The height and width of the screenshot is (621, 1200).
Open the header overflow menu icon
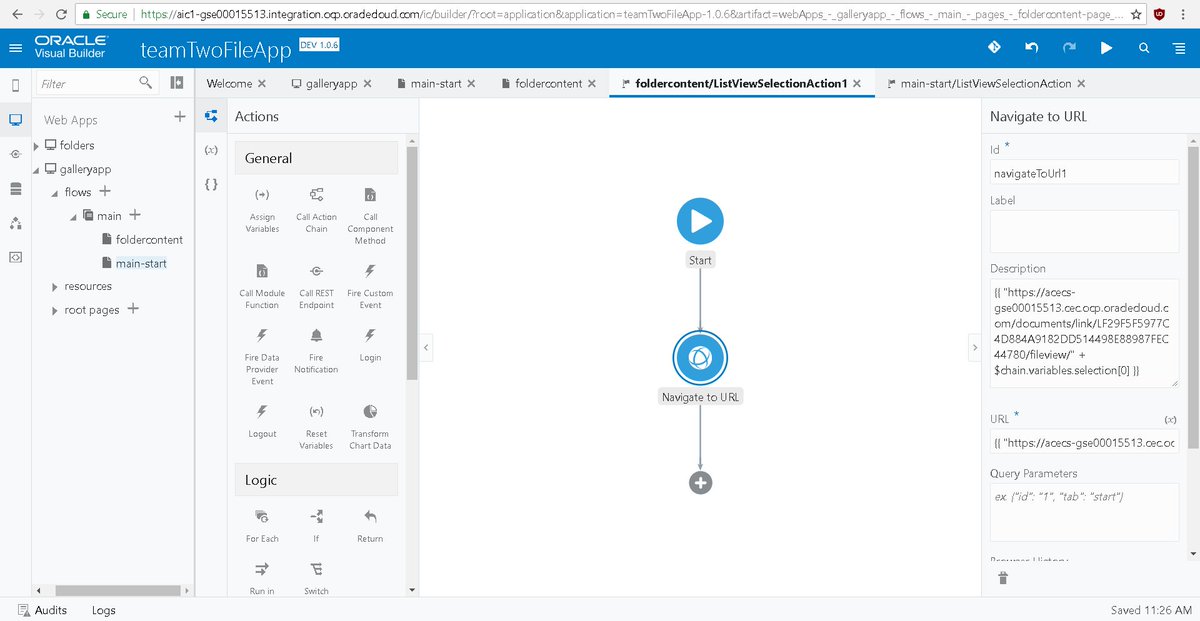point(1181,47)
